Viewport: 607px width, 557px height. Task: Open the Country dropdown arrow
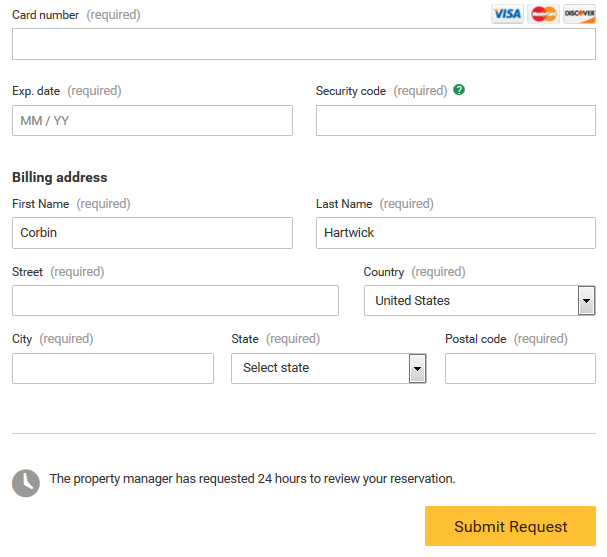[x=586, y=301]
